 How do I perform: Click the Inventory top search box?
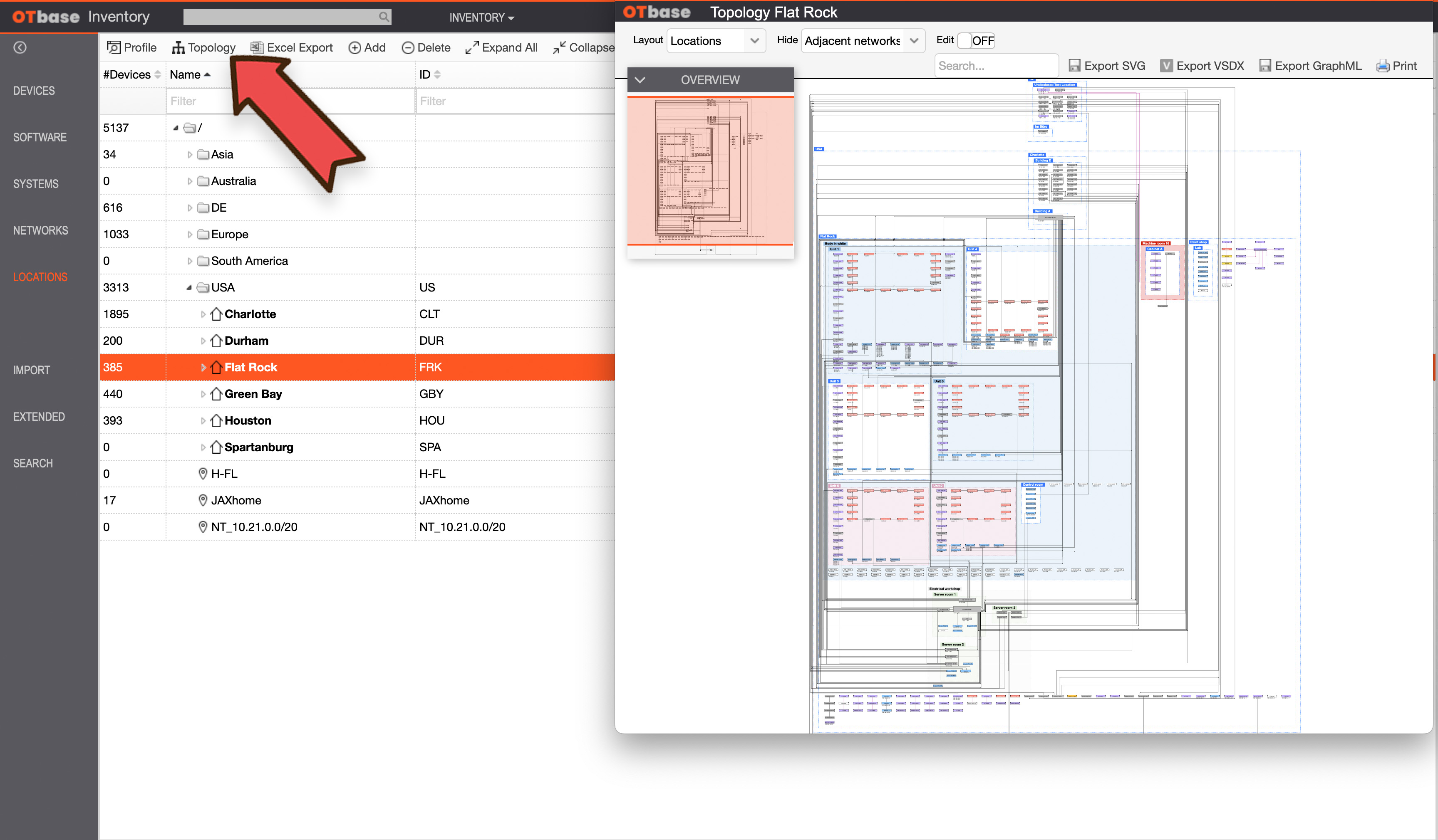click(287, 17)
